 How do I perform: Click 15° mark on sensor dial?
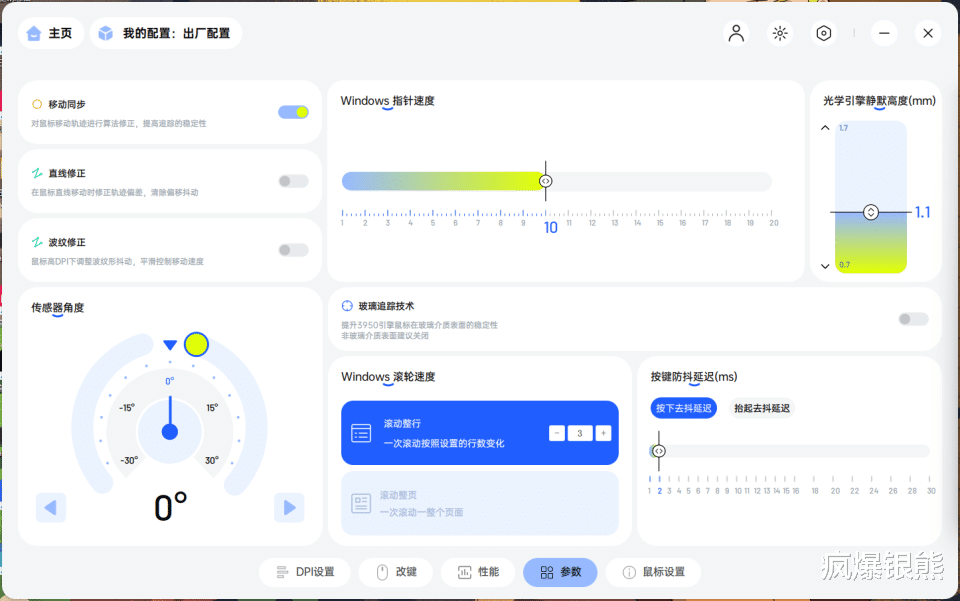pyautogui.click(x=212, y=408)
